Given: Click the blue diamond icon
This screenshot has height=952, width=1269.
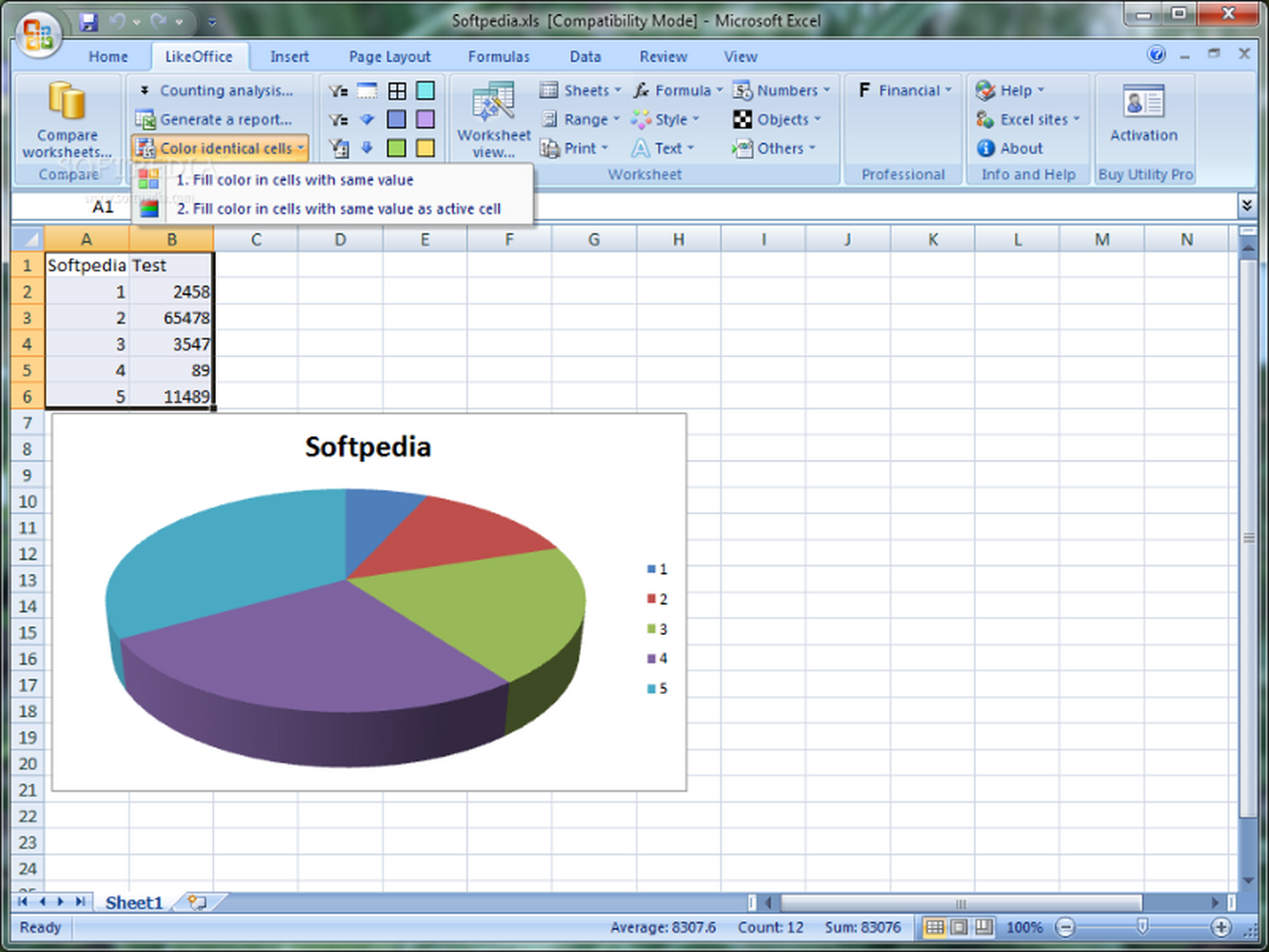Looking at the screenshot, I should (367, 119).
